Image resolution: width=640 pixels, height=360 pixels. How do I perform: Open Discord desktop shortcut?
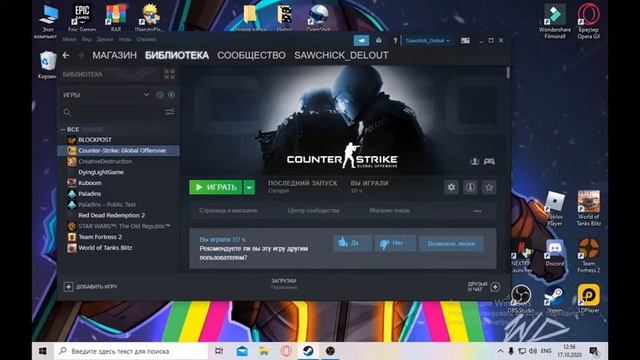(x=554, y=253)
